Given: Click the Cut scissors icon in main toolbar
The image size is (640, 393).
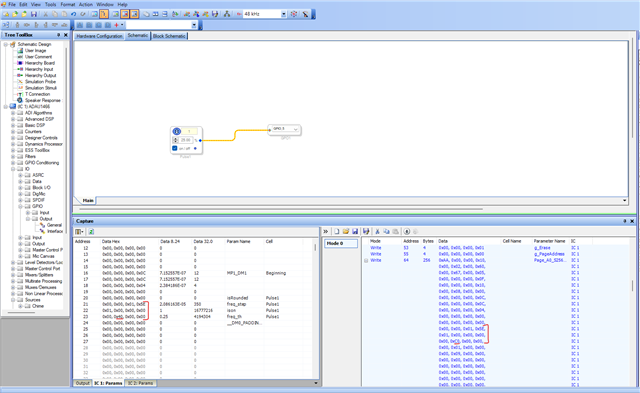Looking at the screenshot, I should pyautogui.click(x=46, y=14).
